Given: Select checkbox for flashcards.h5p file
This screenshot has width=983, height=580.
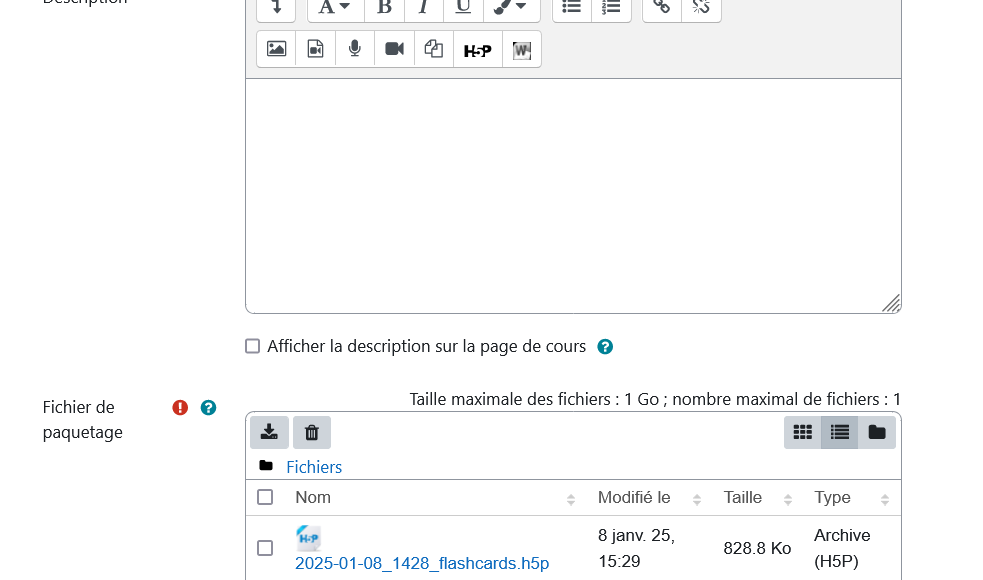Looking at the screenshot, I should 265,548.
